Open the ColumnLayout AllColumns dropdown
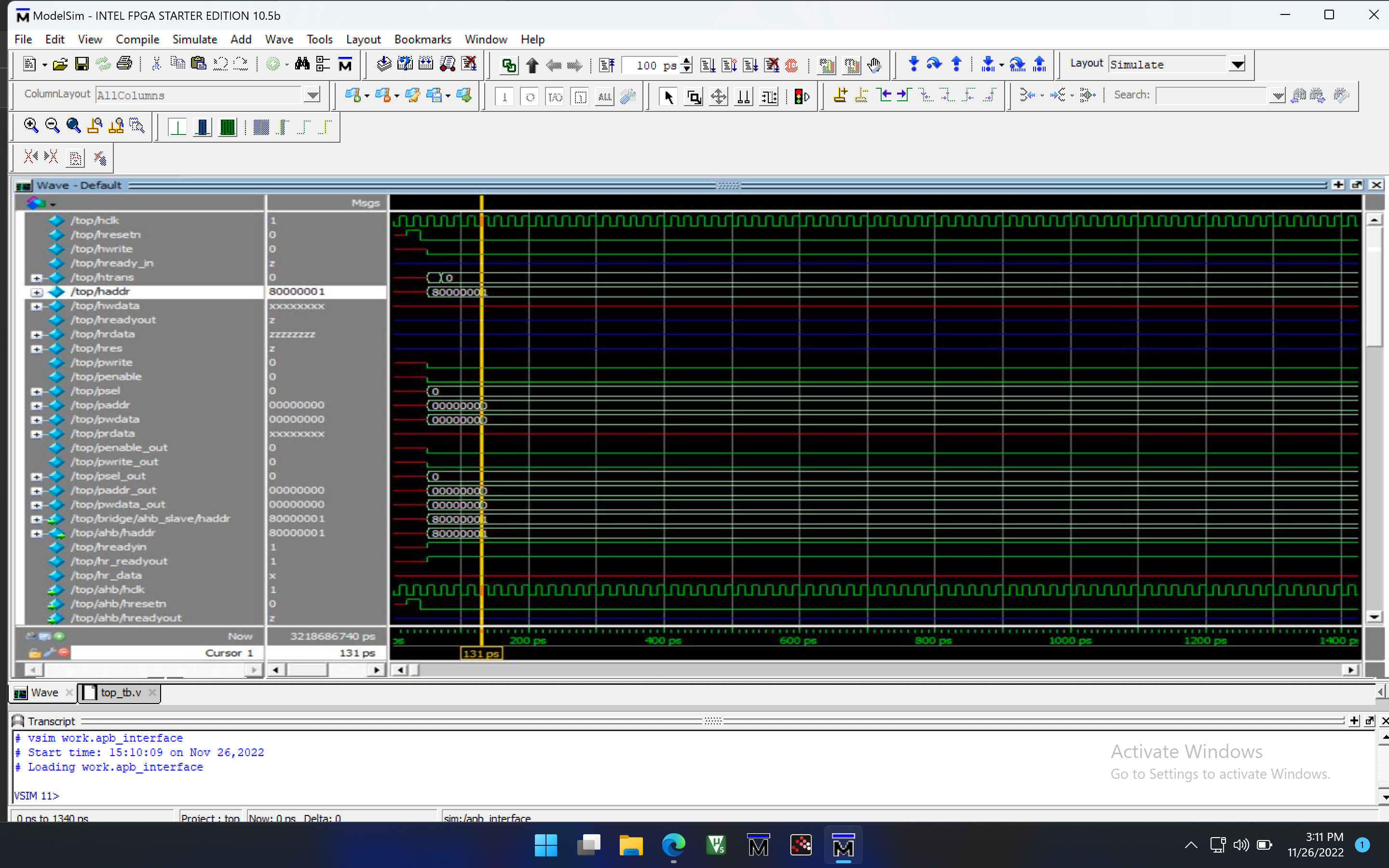 (x=312, y=95)
